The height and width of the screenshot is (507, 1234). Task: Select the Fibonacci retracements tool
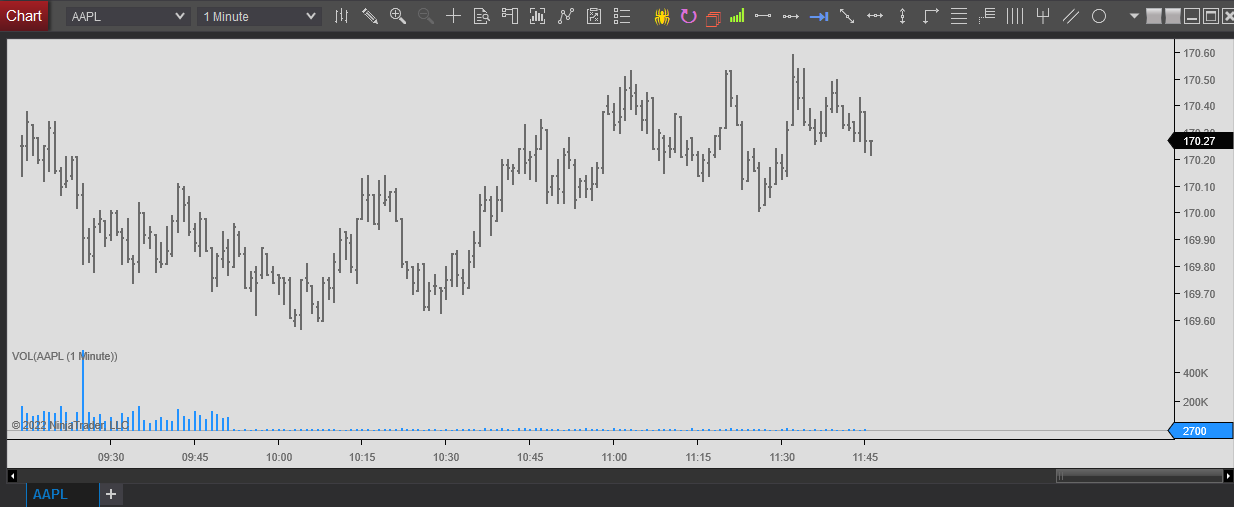[959, 16]
